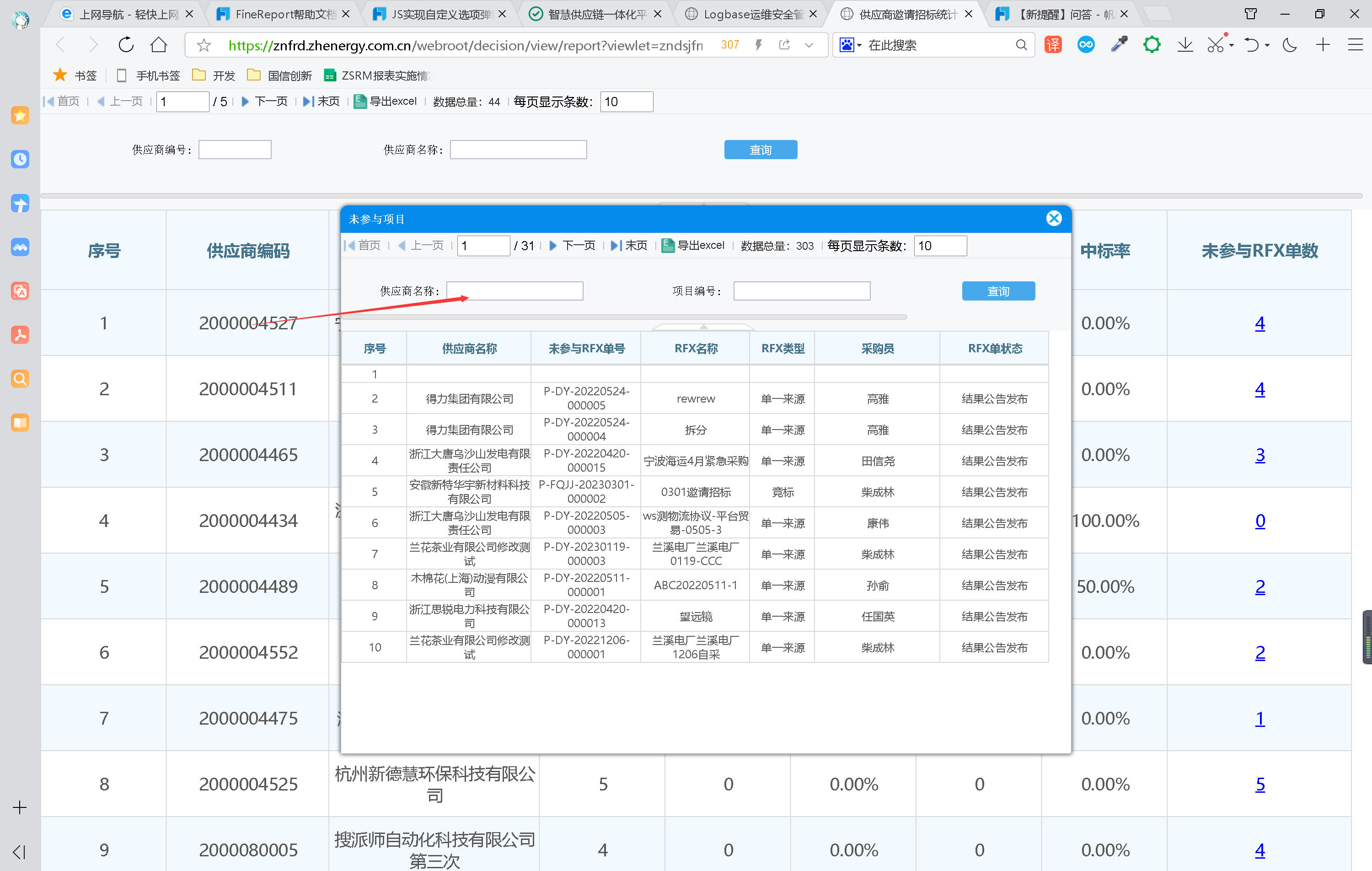The image size is (1372, 871).
Task: Export the main report via 导出excel
Action: 385,102
